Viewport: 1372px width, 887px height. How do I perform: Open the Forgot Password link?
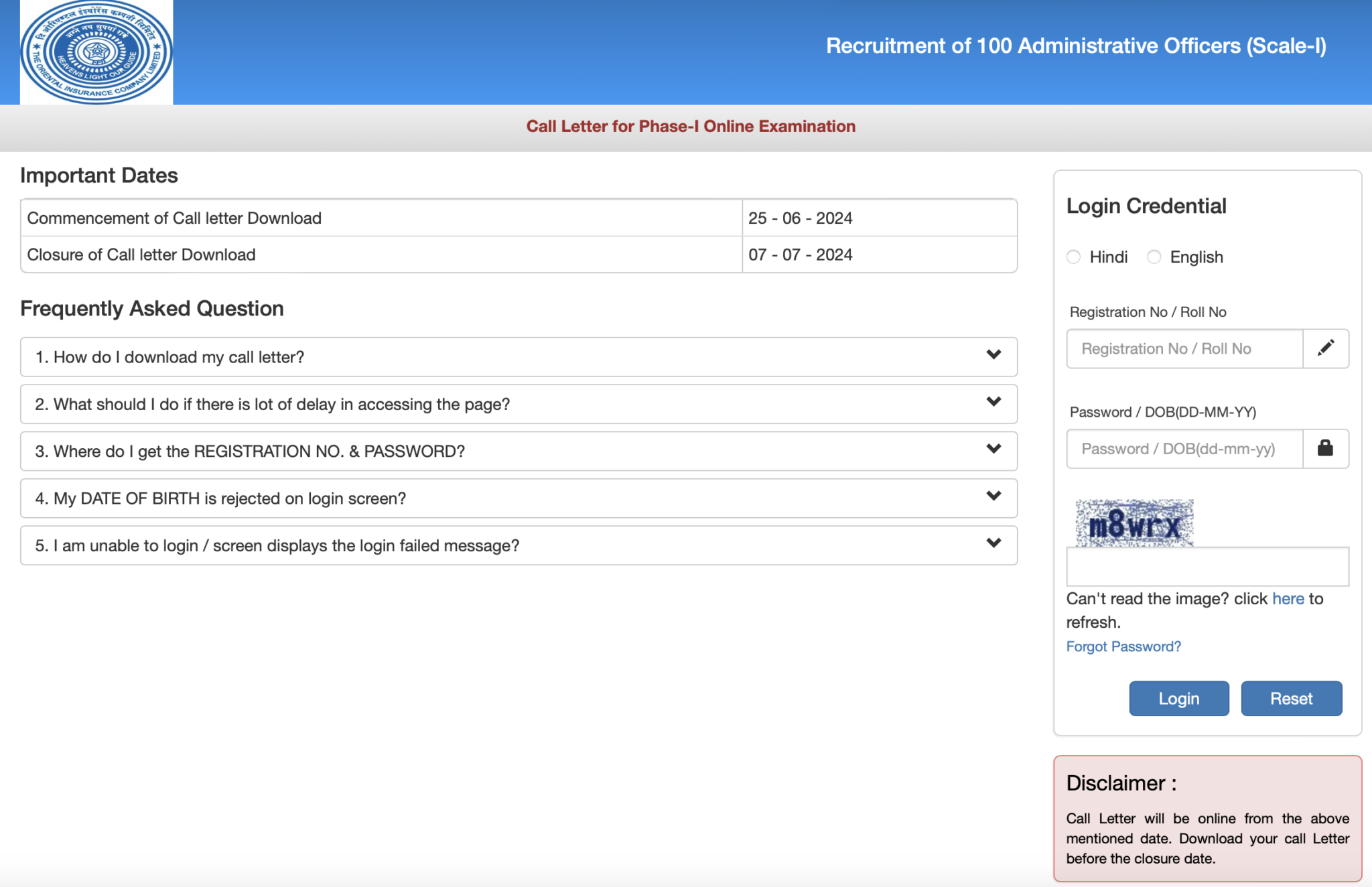1123,646
